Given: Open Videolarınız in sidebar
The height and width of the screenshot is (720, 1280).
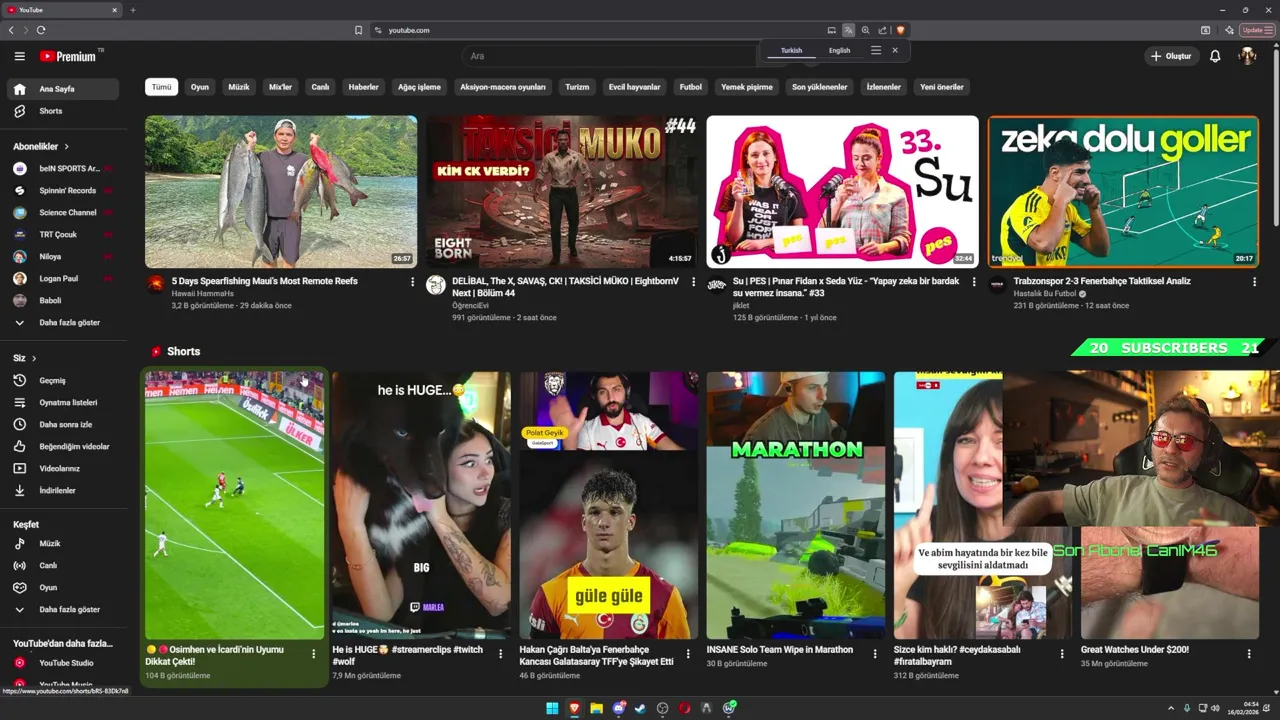Looking at the screenshot, I should click(63, 468).
